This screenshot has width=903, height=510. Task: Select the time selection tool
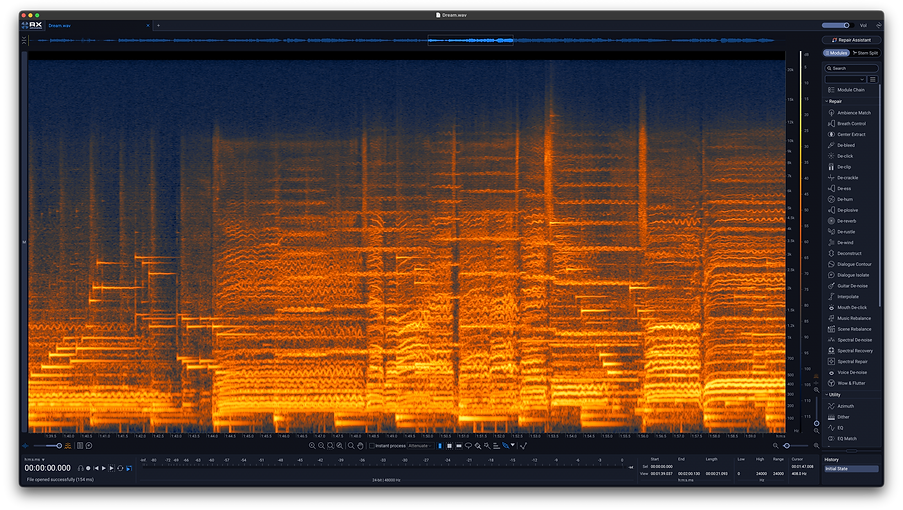click(x=440, y=446)
